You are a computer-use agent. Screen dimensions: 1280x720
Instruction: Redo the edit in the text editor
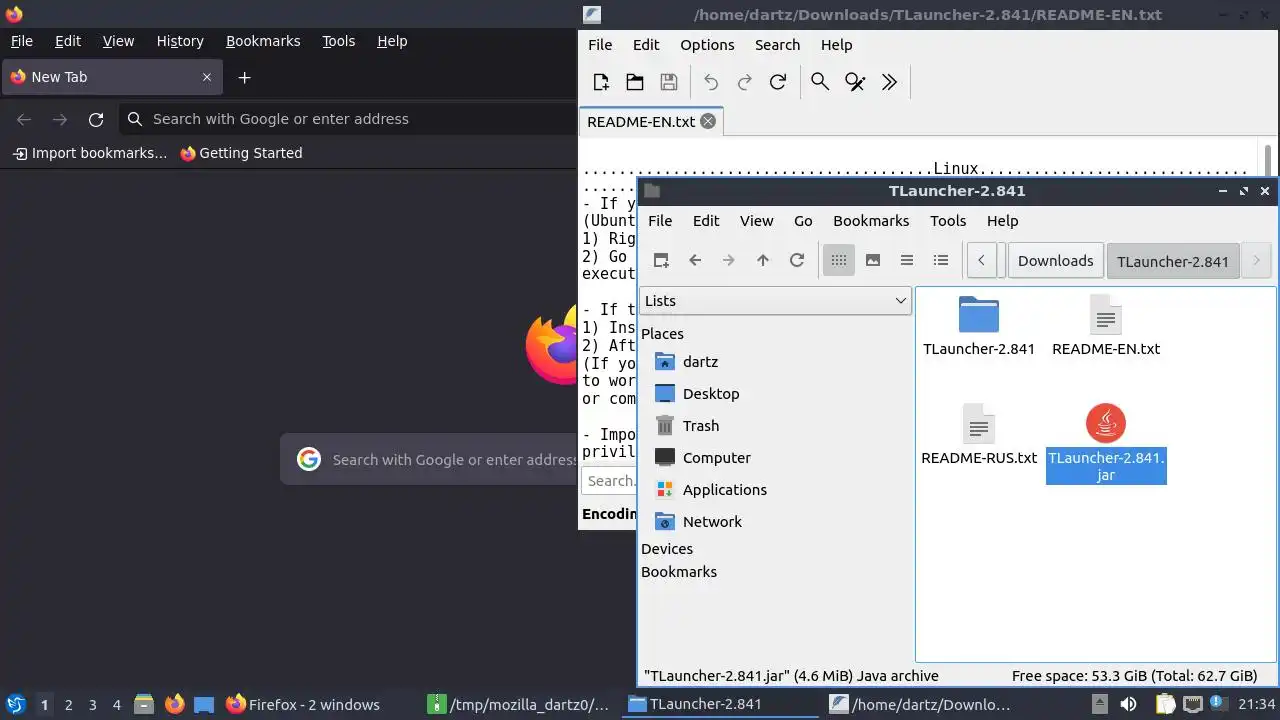point(744,82)
